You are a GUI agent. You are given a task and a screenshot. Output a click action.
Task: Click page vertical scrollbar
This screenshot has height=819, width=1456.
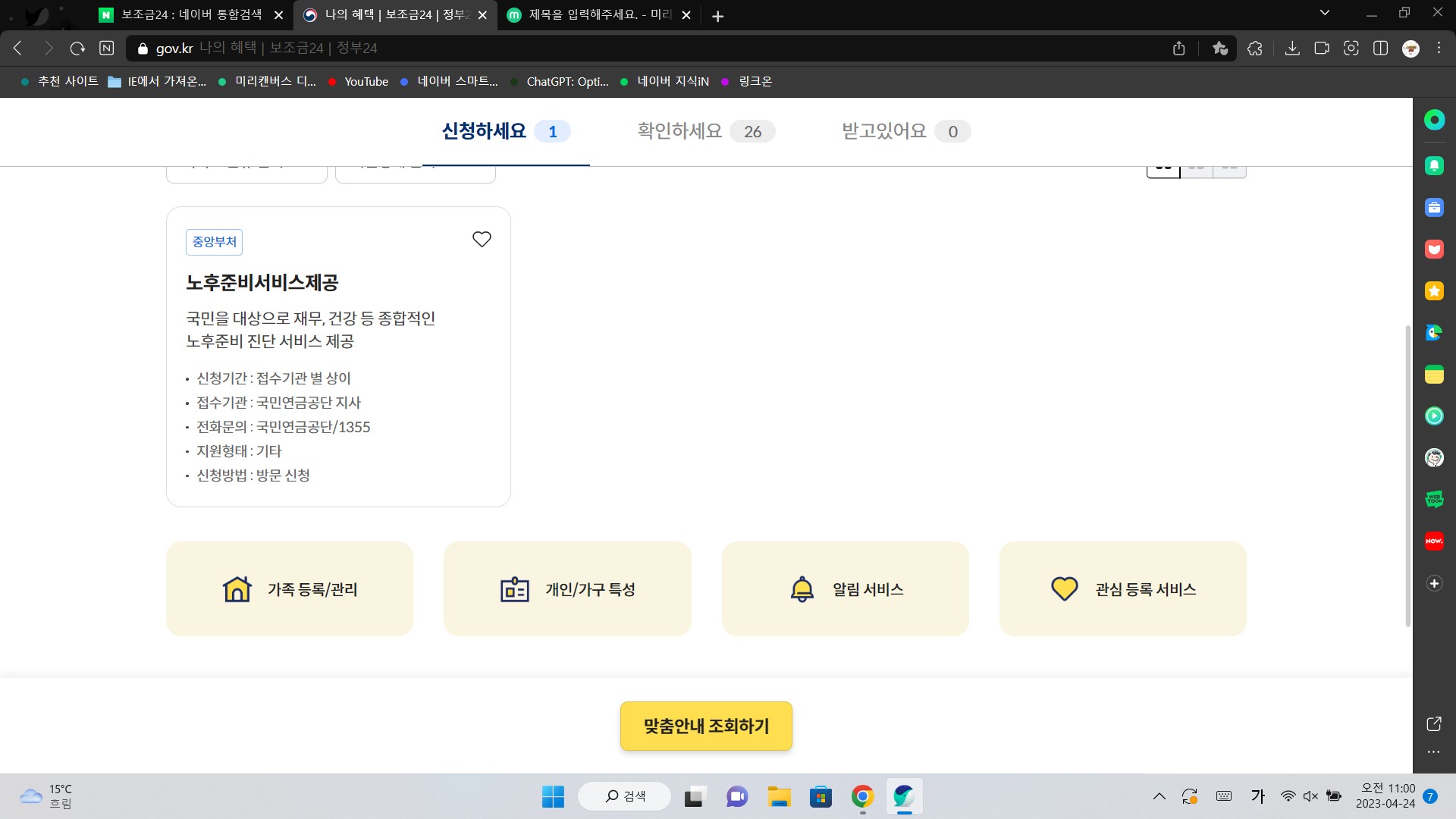coord(1408,475)
